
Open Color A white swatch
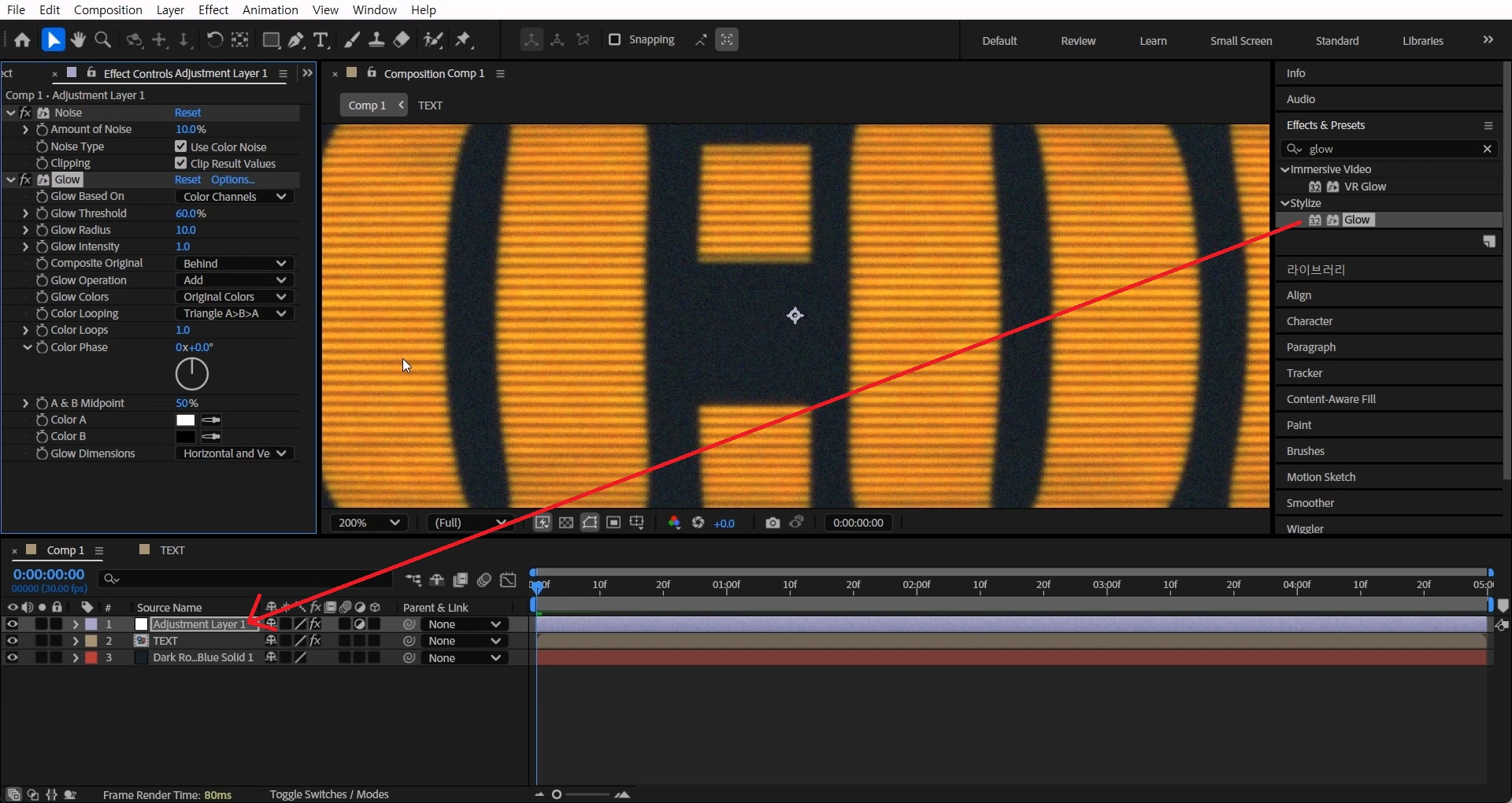[x=186, y=420]
